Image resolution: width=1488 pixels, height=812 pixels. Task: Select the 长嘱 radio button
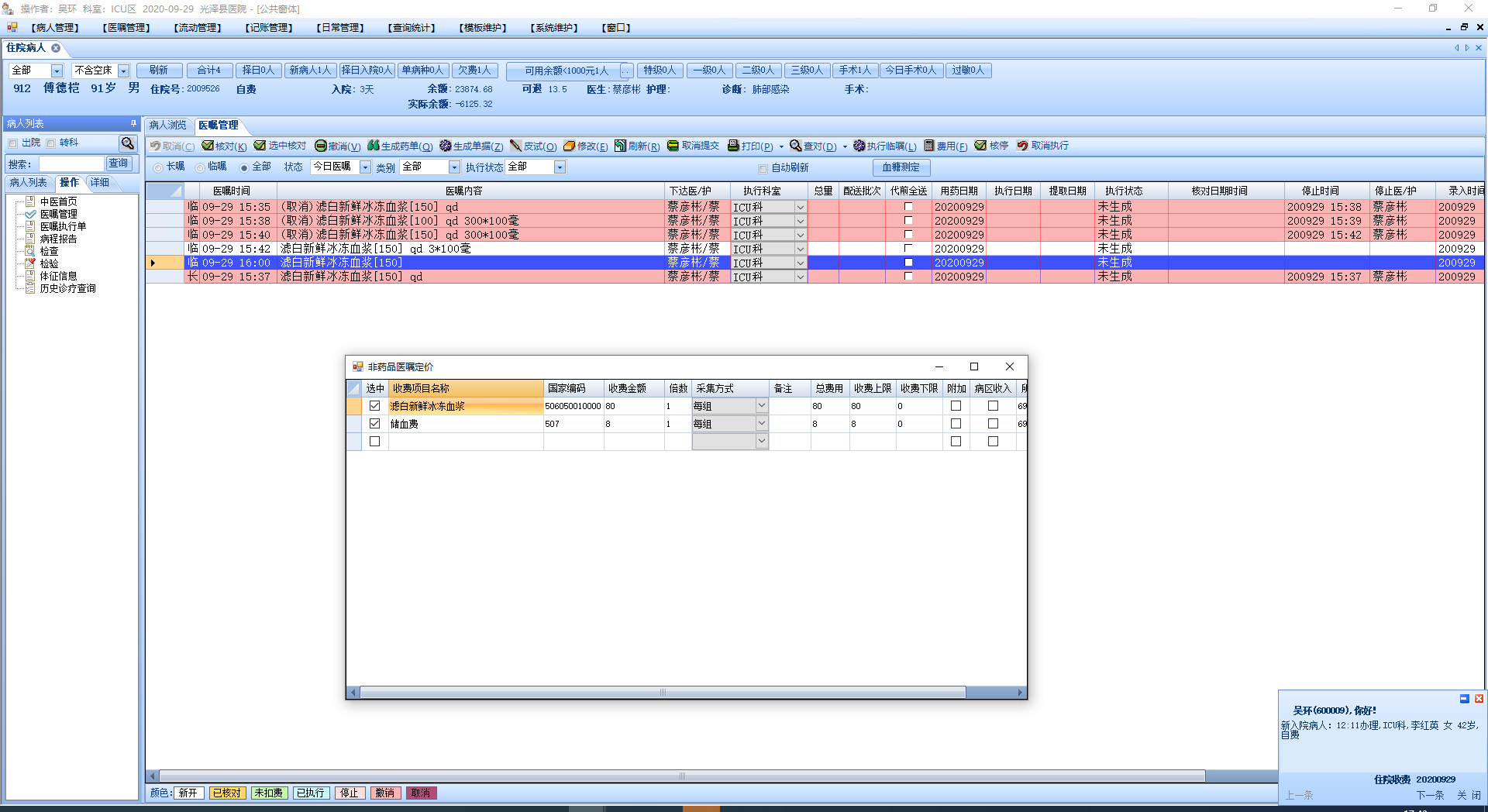(x=158, y=167)
